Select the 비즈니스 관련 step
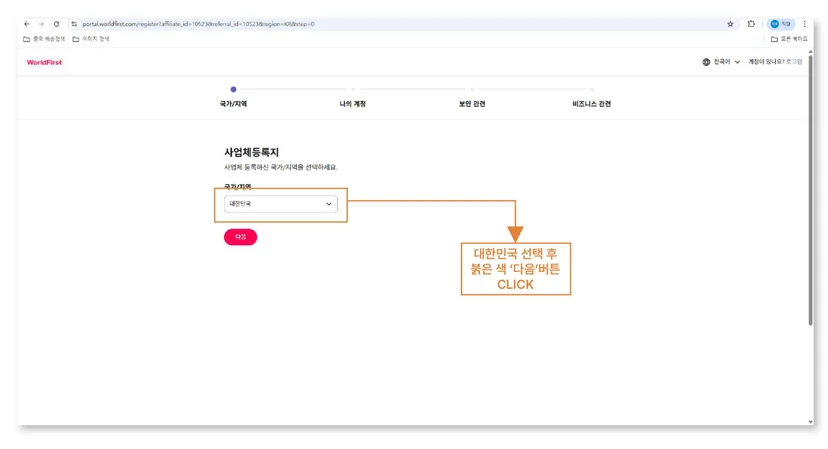This screenshot has width=828, height=449. point(591,104)
